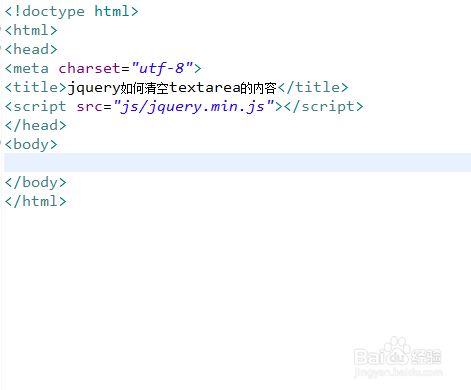Click the closing </script> tag
471x390 pixels.
[x=323, y=107]
